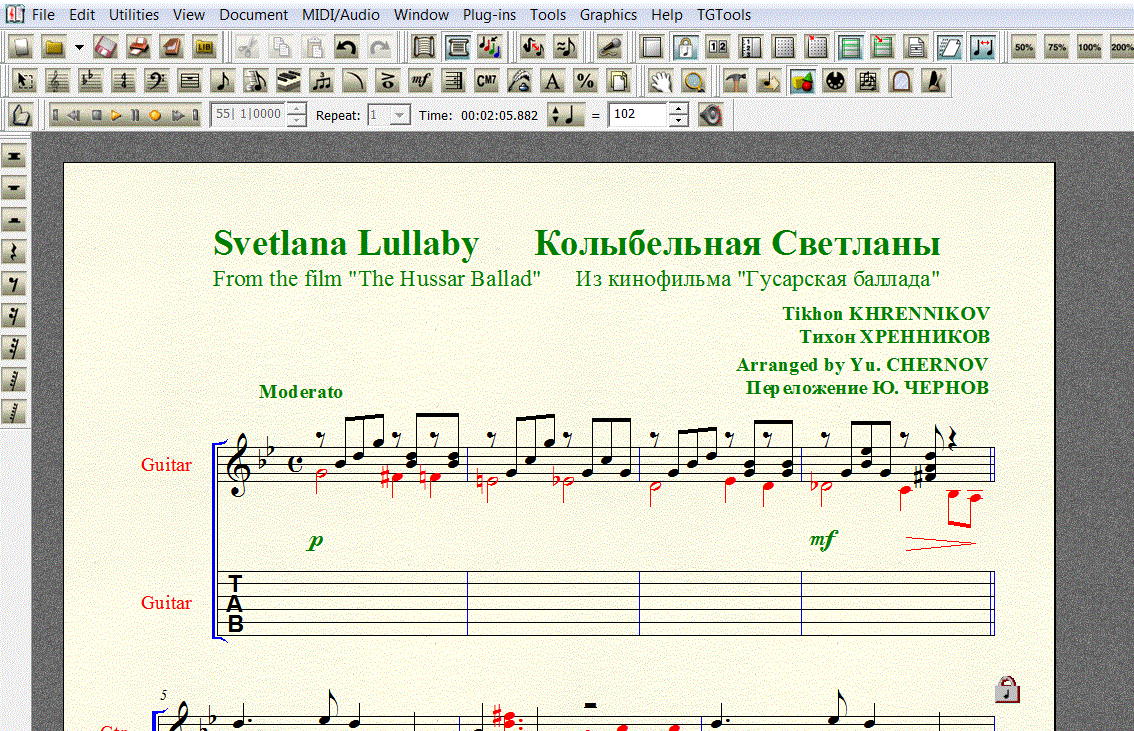
Task: Select the Key Signature tool
Action: [90, 82]
